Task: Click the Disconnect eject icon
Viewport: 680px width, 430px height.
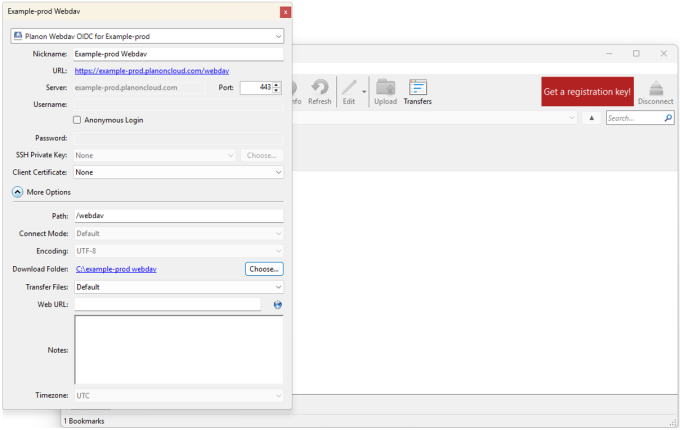Action: [656, 88]
